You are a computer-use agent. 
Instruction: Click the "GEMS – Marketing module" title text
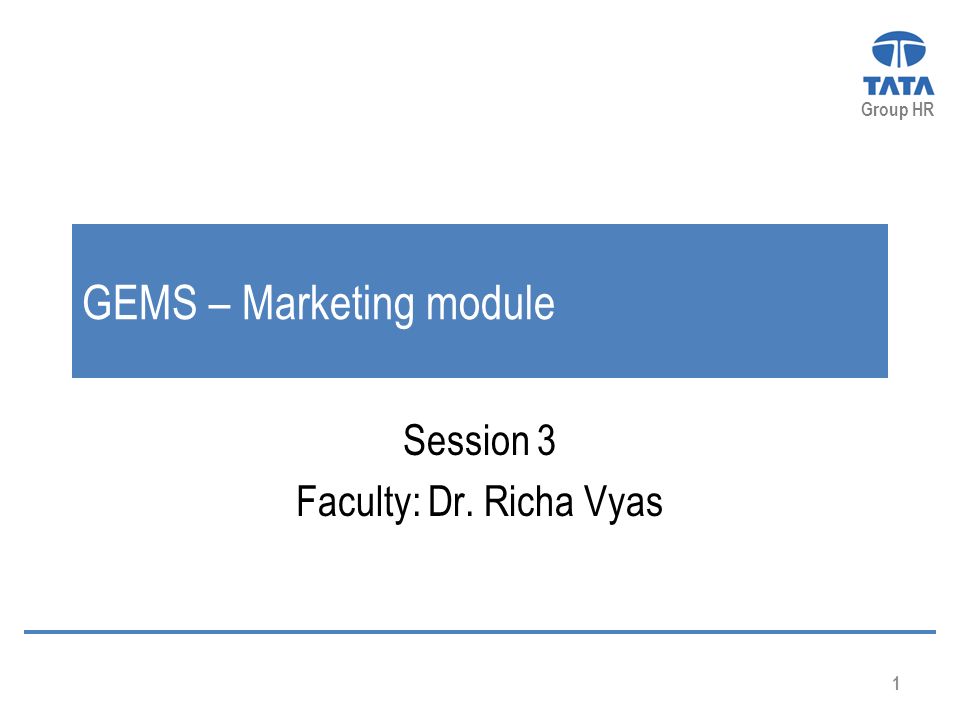tap(318, 303)
